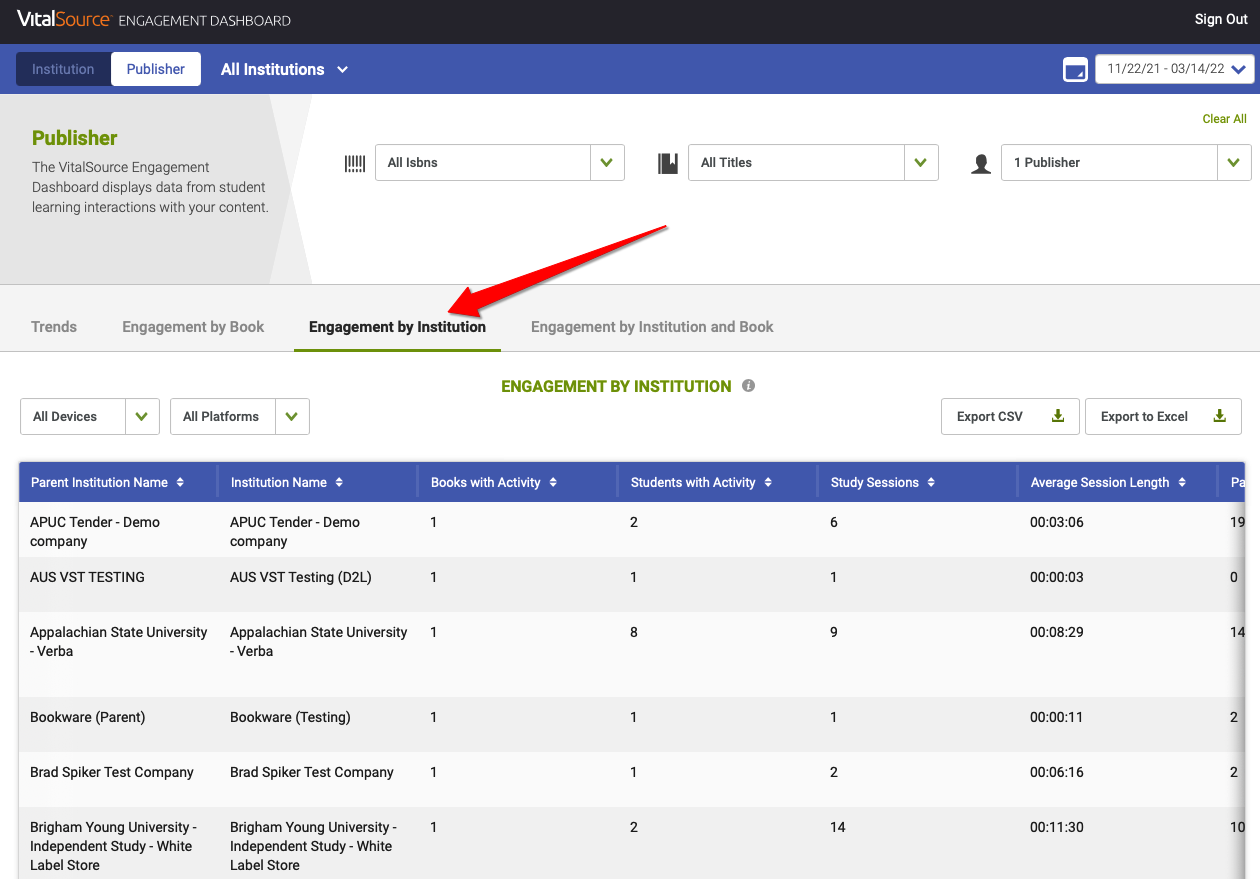
Task: Click session length 00:03:06
Action: (x=1057, y=522)
